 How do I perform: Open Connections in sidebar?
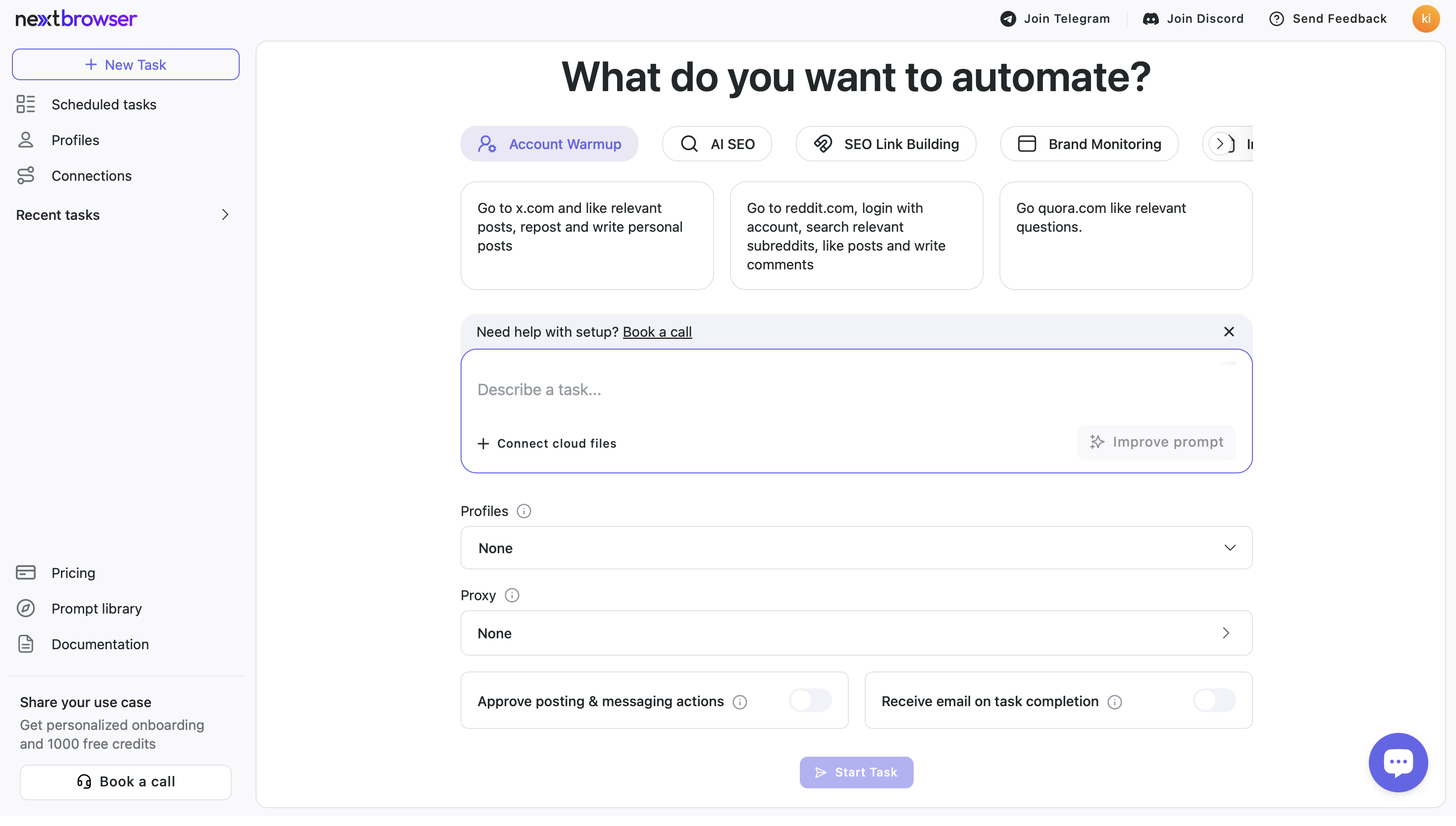tap(91, 176)
